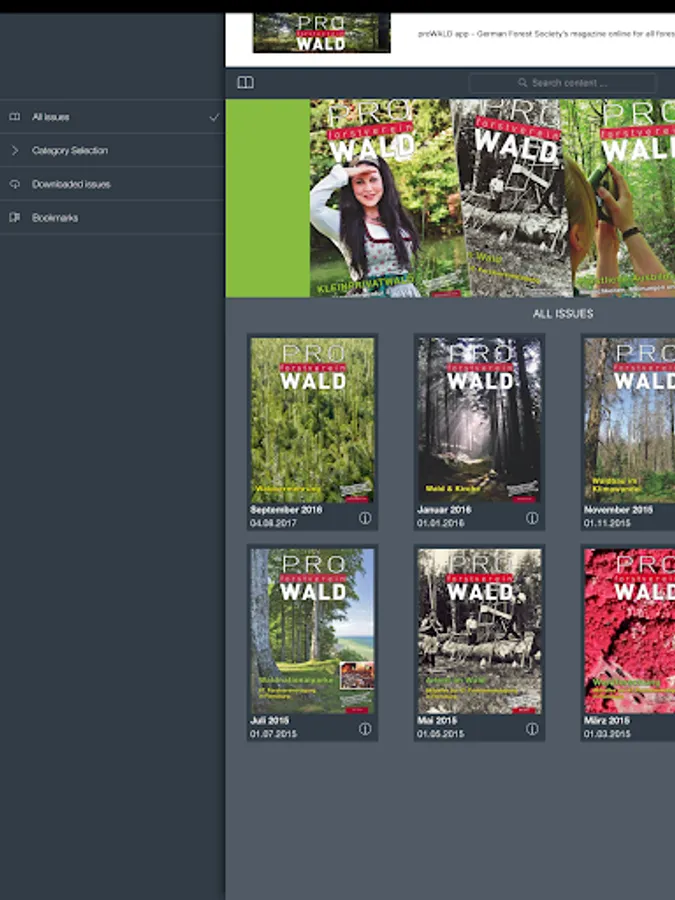The height and width of the screenshot is (900, 675).
Task: Click the ALL ISSUES section heading
Action: [562, 314]
